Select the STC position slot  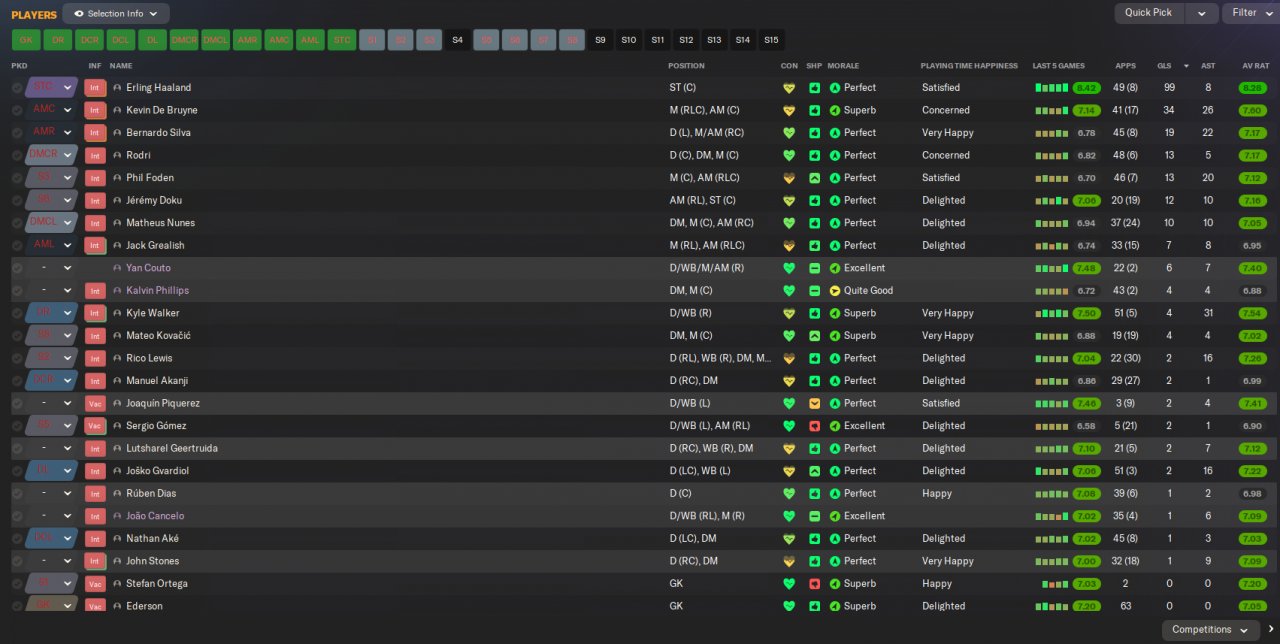click(342, 40)
